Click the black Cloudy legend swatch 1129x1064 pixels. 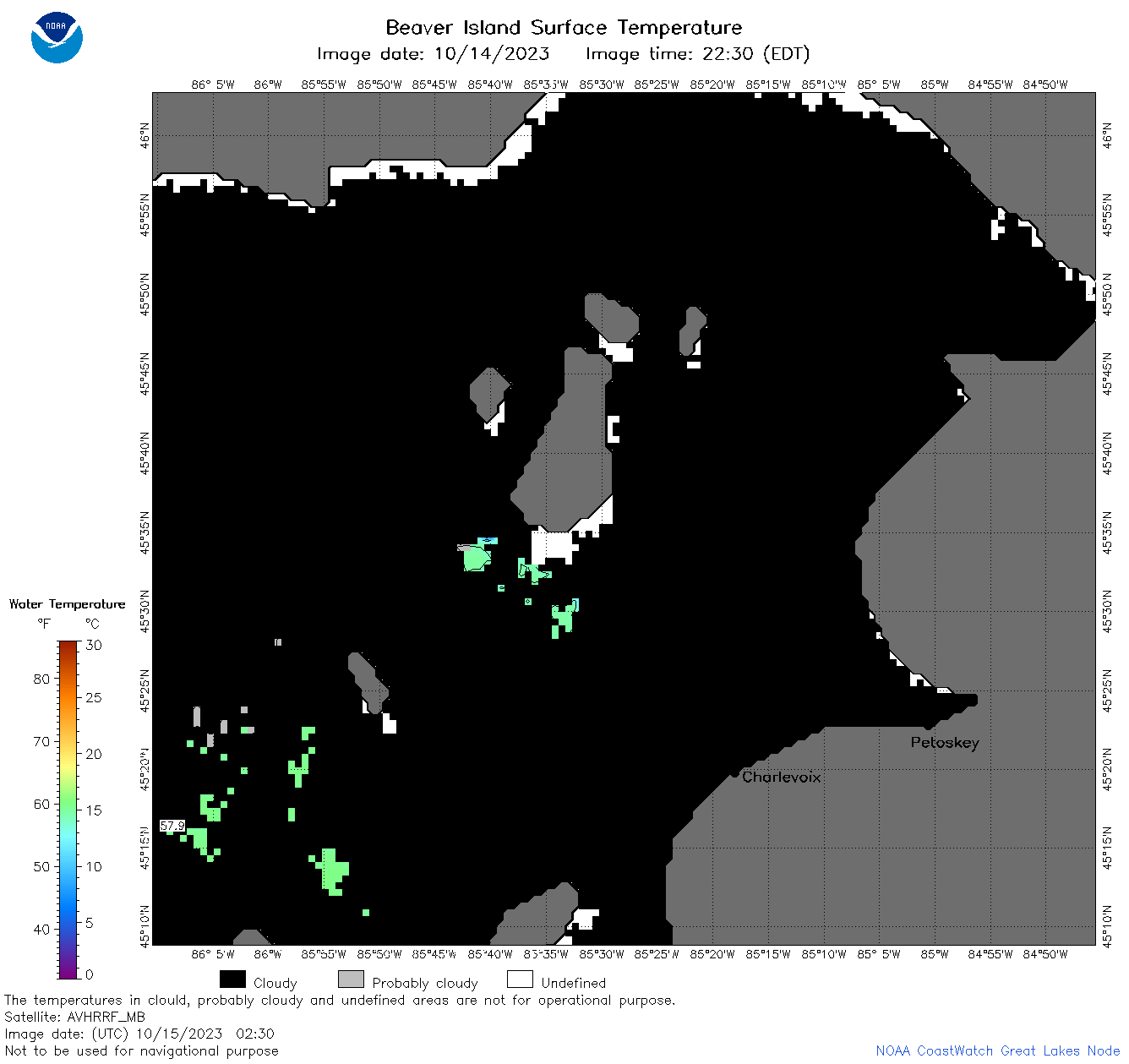pyautogui.click(x=232, y=979)
